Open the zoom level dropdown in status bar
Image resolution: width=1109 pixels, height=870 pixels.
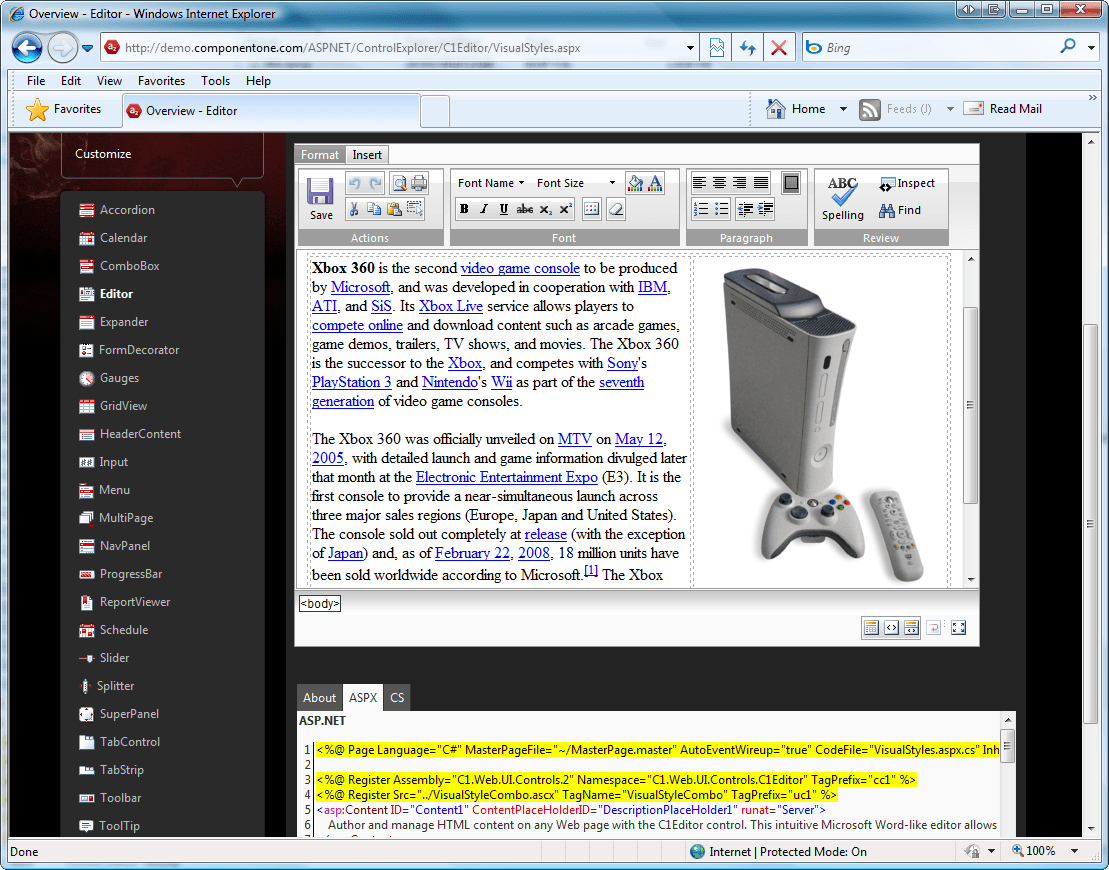(x=1074, y=851)
